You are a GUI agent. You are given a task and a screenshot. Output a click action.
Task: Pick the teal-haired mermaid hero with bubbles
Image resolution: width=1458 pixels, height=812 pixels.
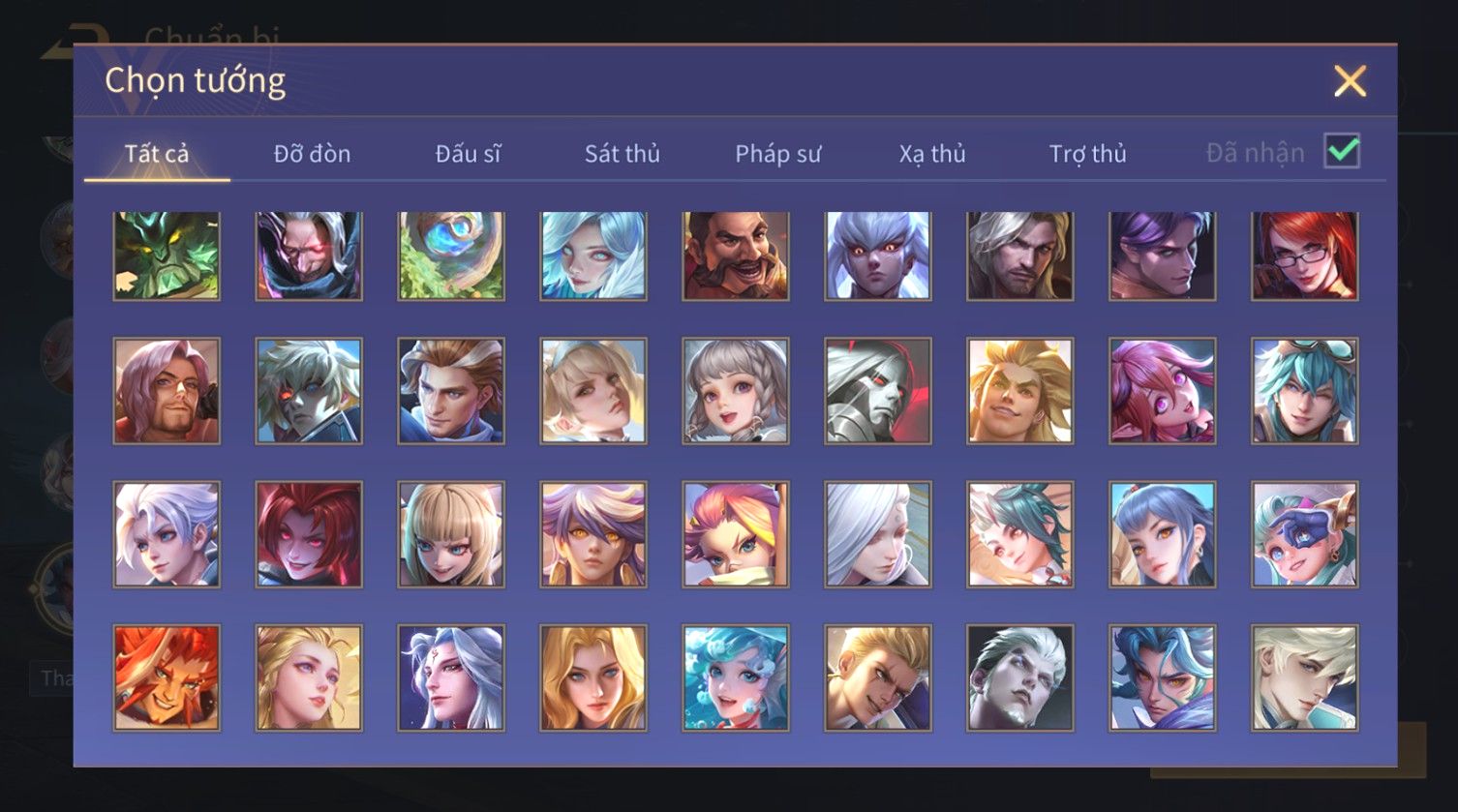(x=736, y=677)
